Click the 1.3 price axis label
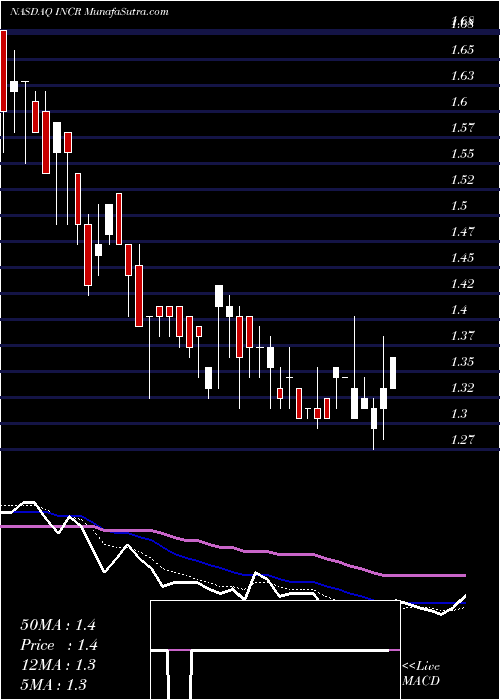Screen dimensions: 500x700 pyautogui.click(x=459, y=413)
